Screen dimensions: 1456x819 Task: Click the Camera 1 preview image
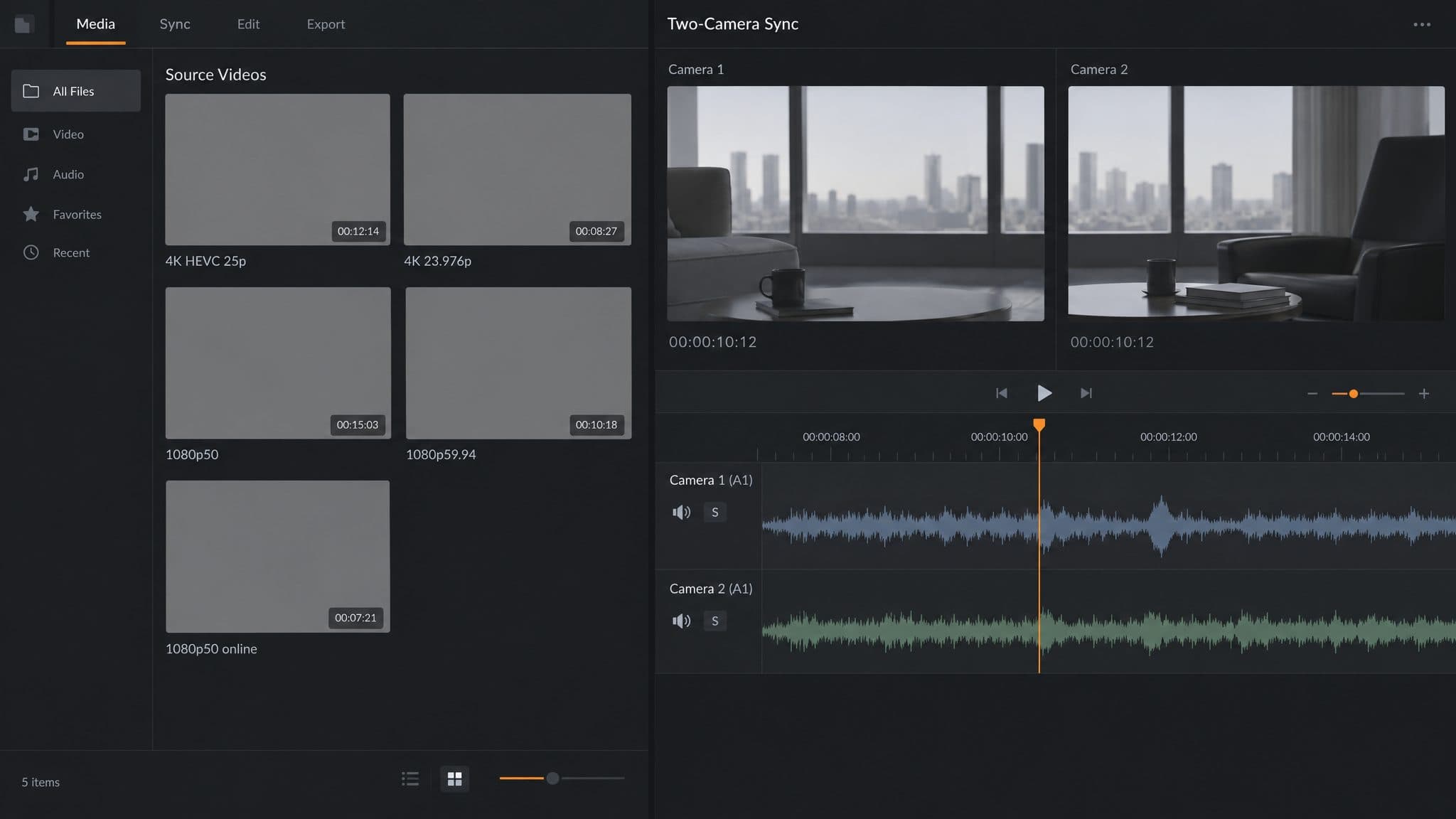coord(855,203)
